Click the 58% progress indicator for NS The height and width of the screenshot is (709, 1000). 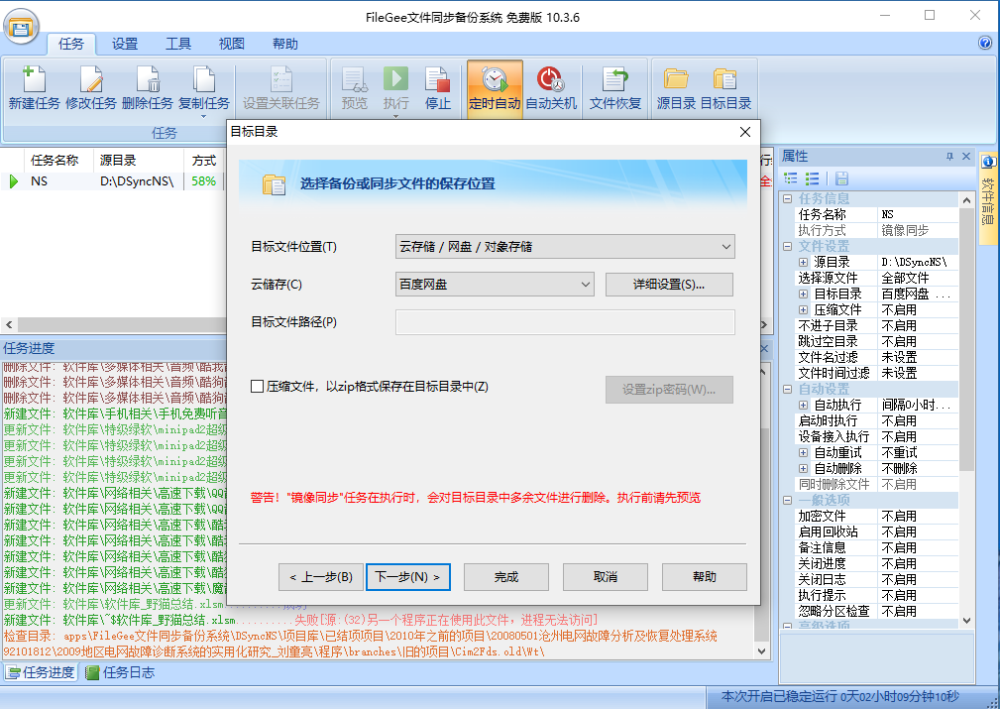click(204, 181)
